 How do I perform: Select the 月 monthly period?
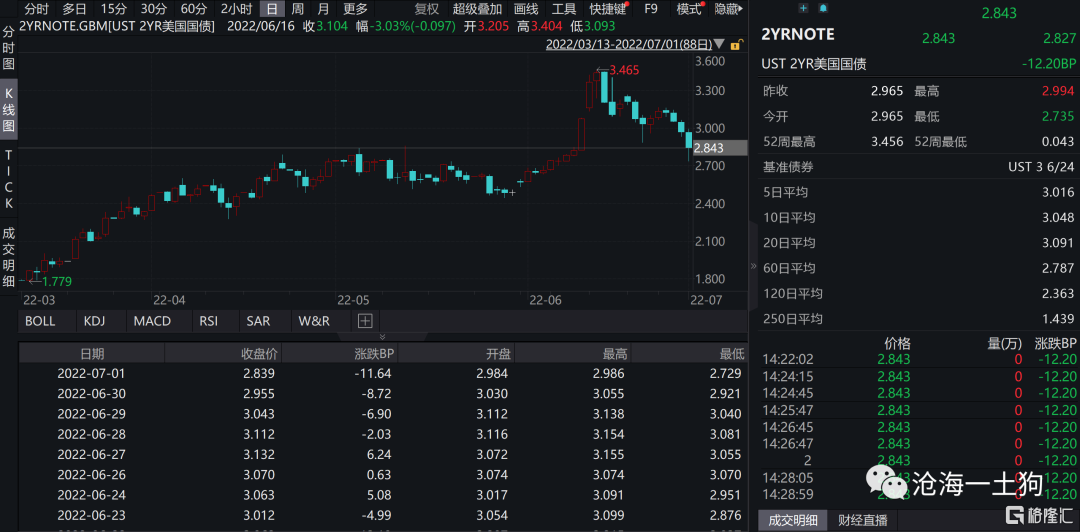point(323,10)
